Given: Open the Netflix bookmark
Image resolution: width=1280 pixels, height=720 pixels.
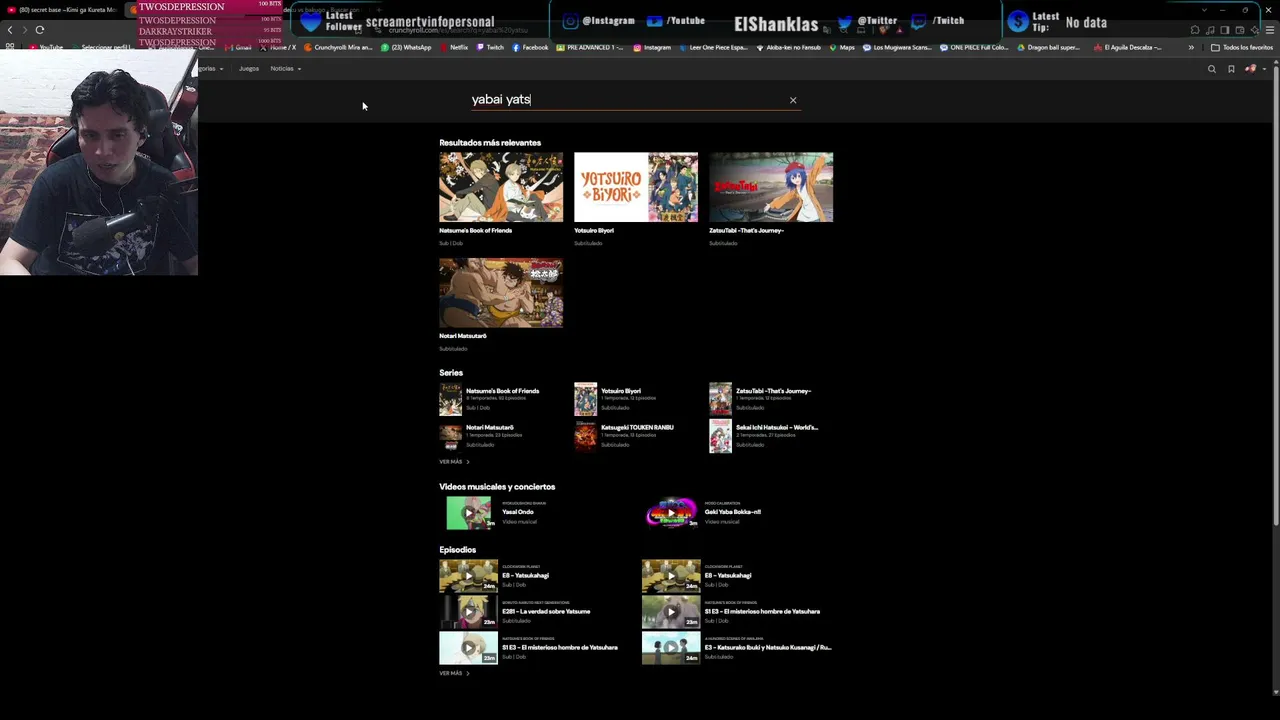Looking at the screenshot, I should tap(454, 47).
